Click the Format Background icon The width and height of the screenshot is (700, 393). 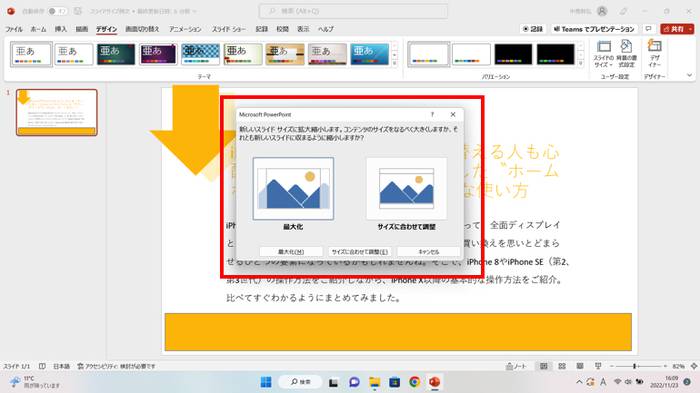(626, 54)
